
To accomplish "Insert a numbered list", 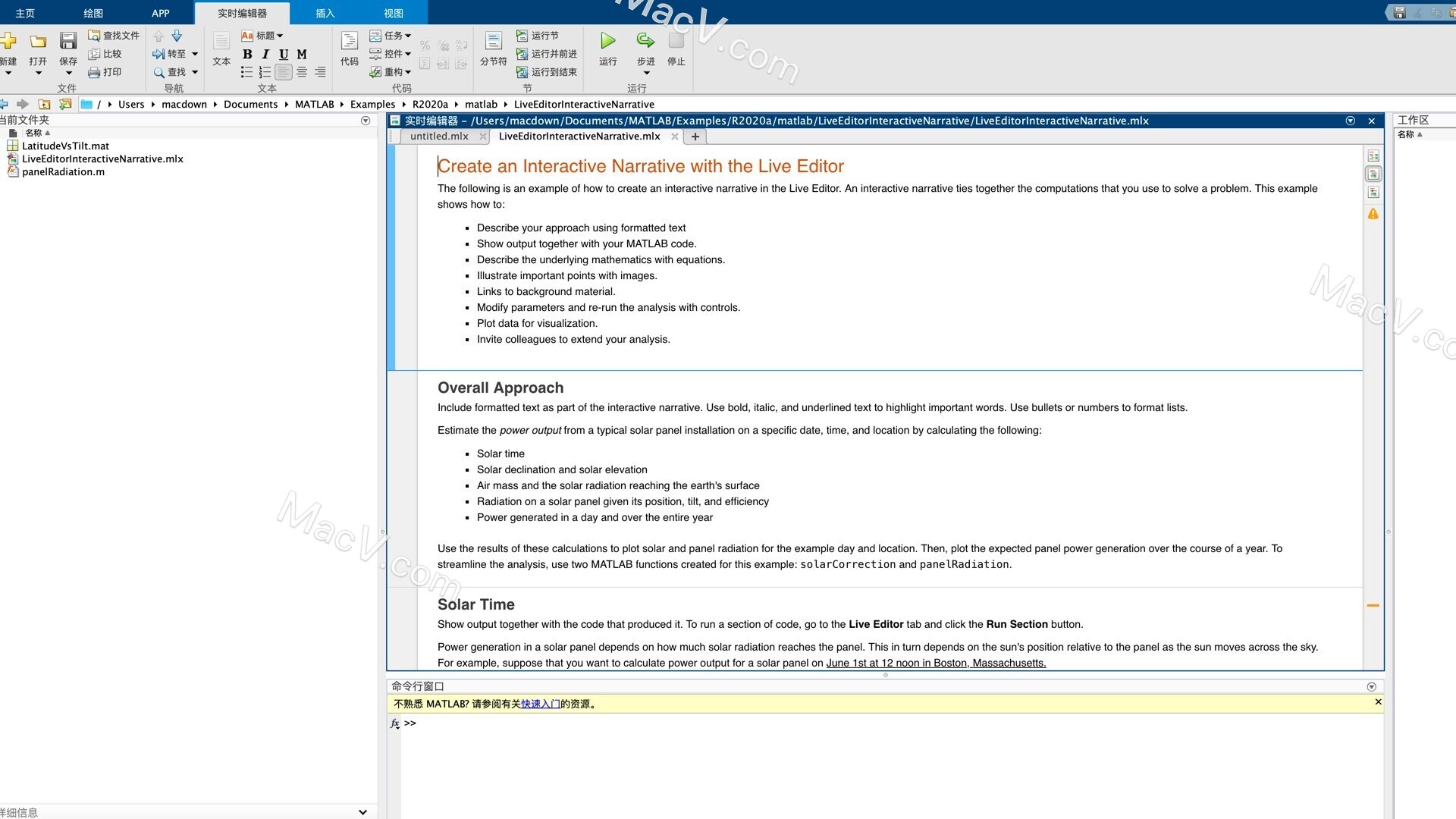I will pyautogui.click(x=265, y=72).
